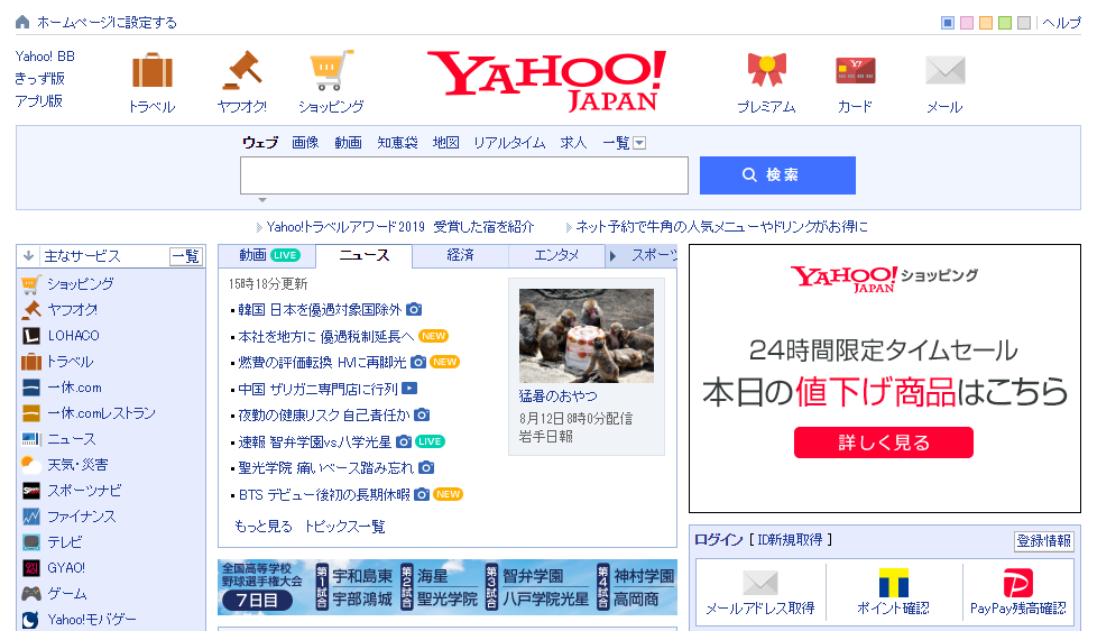Screen dimensions: 1096x636
Task: Expand the arrow below the search box
Action: pyautogui.click(x=262, y=200)
